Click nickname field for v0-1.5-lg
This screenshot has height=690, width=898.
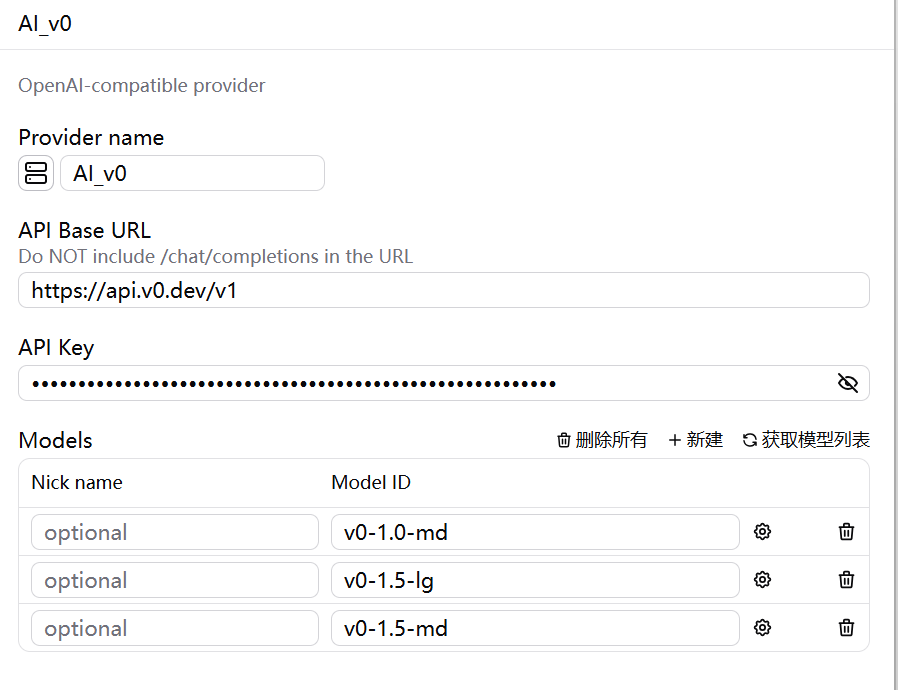coord(175,580)
